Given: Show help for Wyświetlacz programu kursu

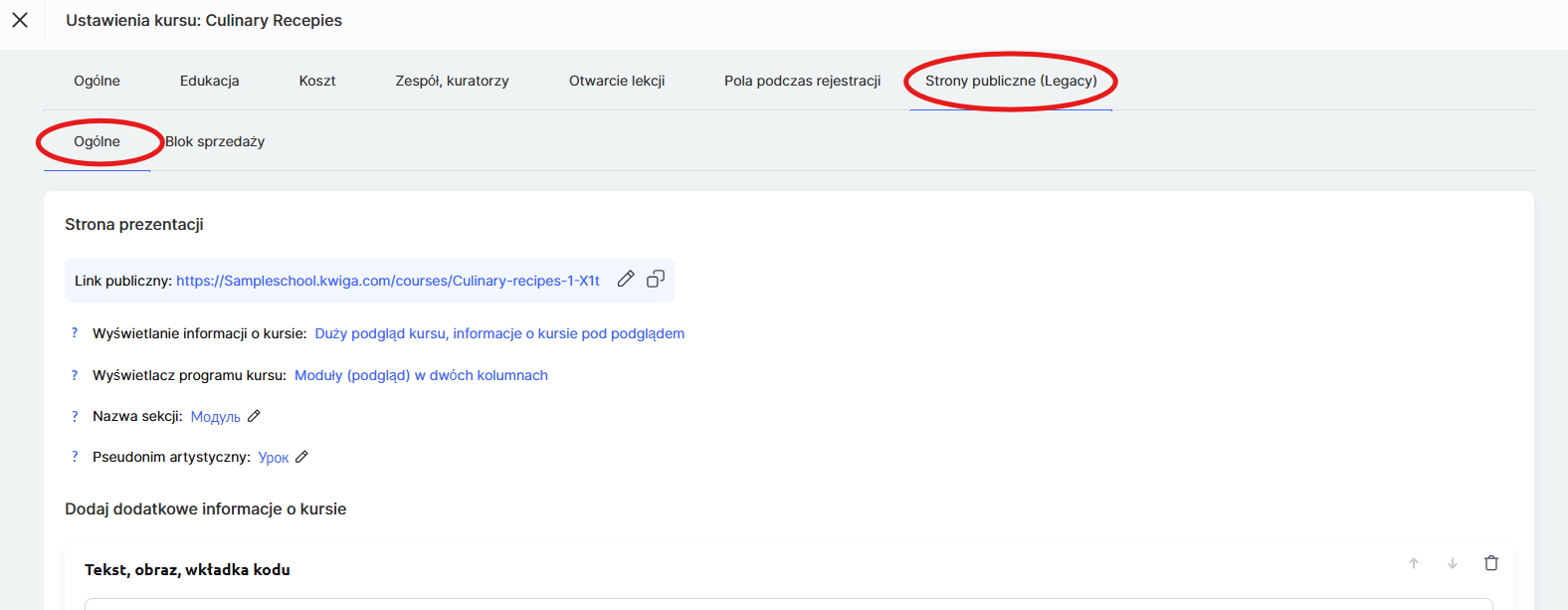Looking at the screenshot, I should click(75, 375).
